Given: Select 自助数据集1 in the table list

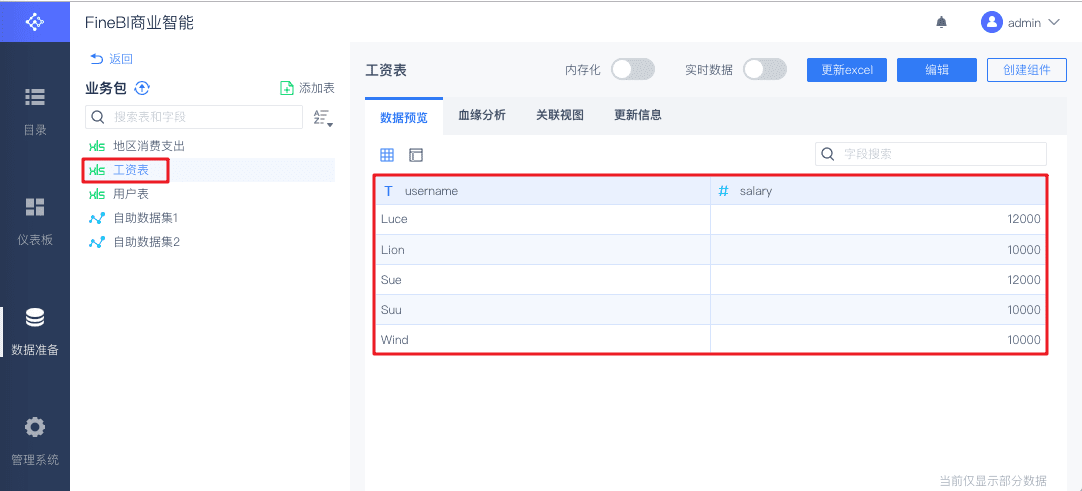Looking at the screenshot, I should tap(145, 218).
